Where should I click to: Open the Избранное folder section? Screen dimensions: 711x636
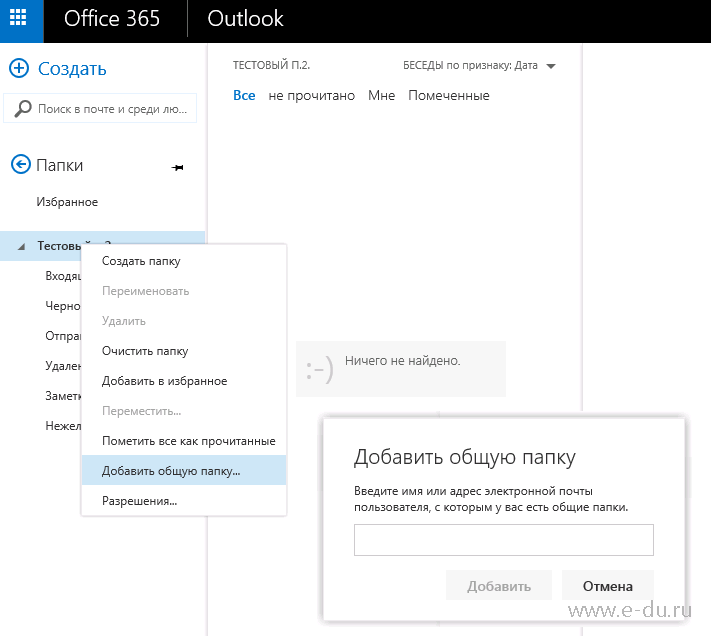tap(67, 202)
